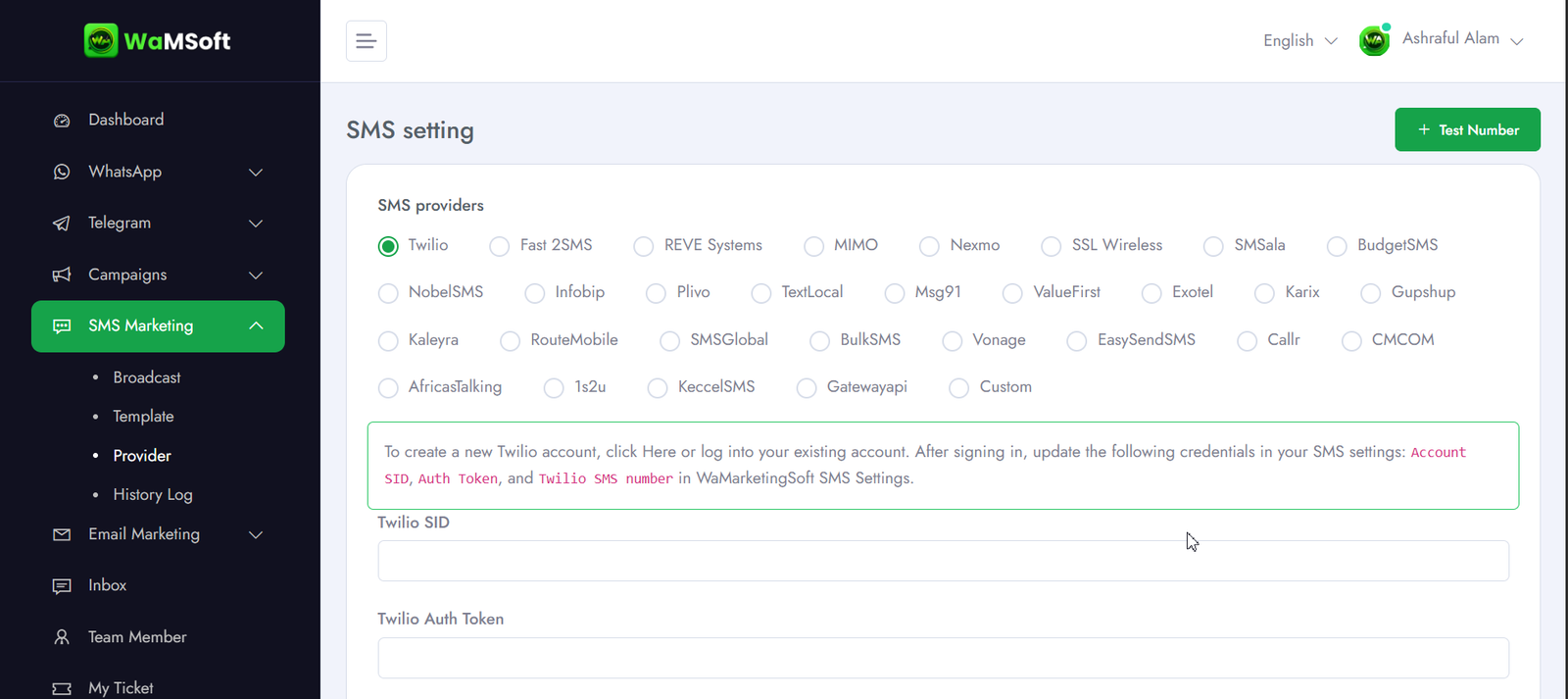Select the Plivo option
This screenshot has width=1568, height=699.
tap(657, 293)
